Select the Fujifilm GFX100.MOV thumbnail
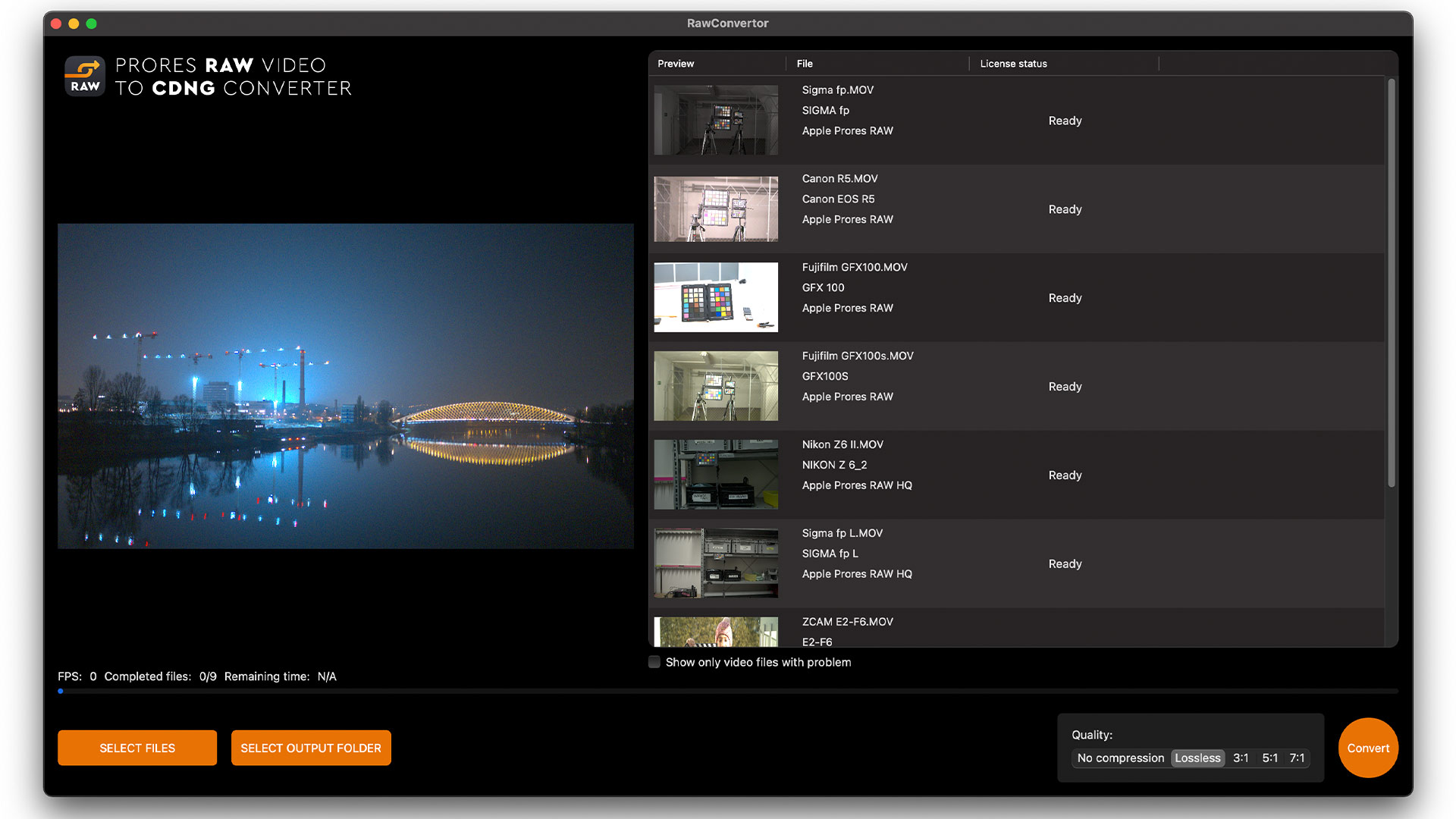 (x=716, y=297)
